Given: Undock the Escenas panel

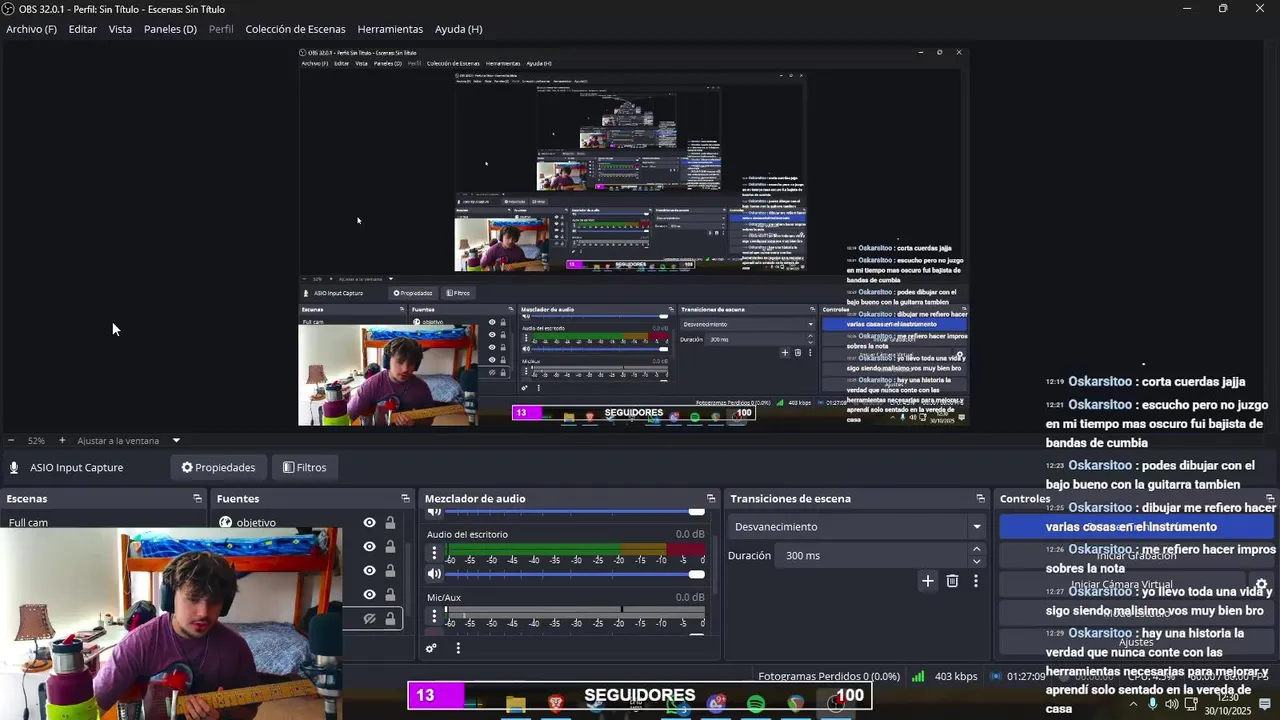Looking at the screenshot, I should click(x=197, y=498).
